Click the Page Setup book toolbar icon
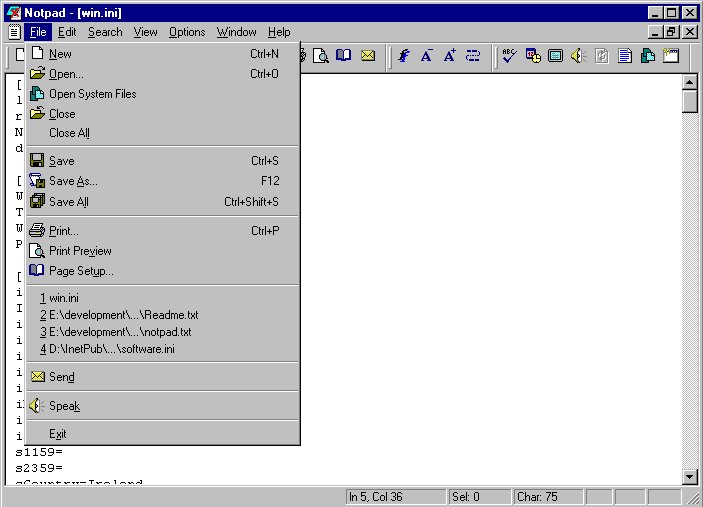 [343, 56]
